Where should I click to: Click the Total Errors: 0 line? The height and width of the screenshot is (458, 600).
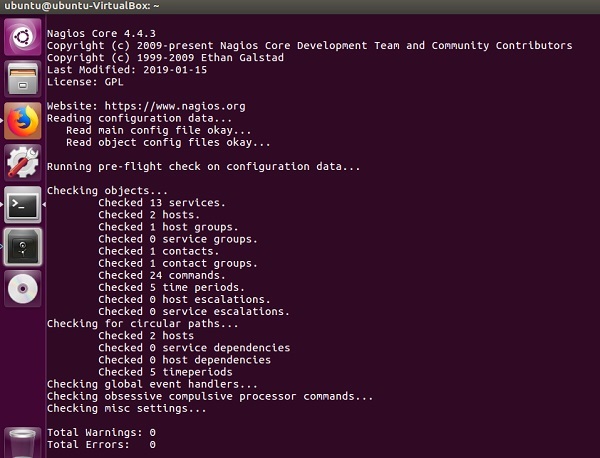click(101, 444)
